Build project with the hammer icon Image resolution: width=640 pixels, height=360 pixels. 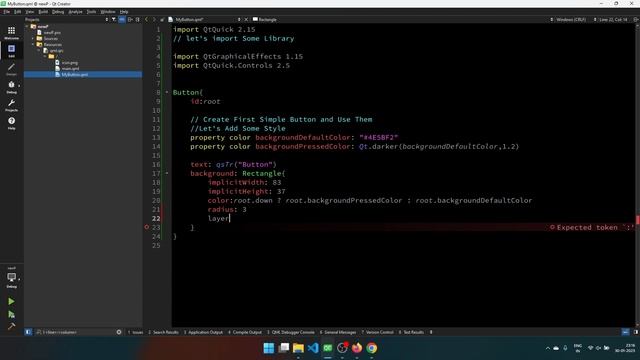tap(11, 327)
